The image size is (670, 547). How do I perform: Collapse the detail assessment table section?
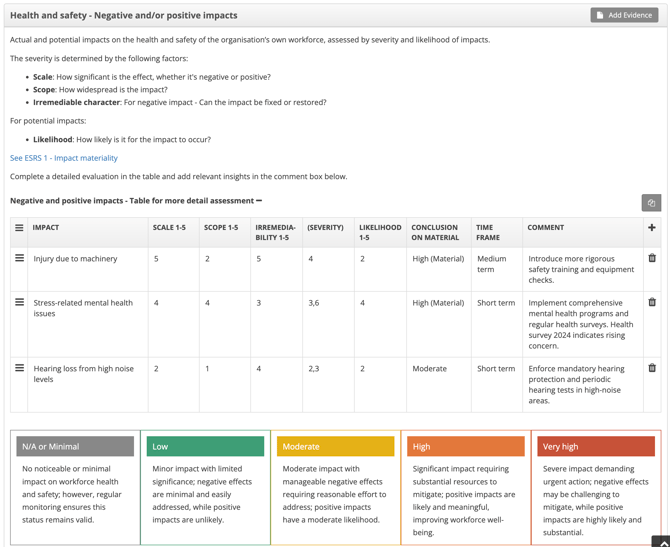tap(259, 201)
